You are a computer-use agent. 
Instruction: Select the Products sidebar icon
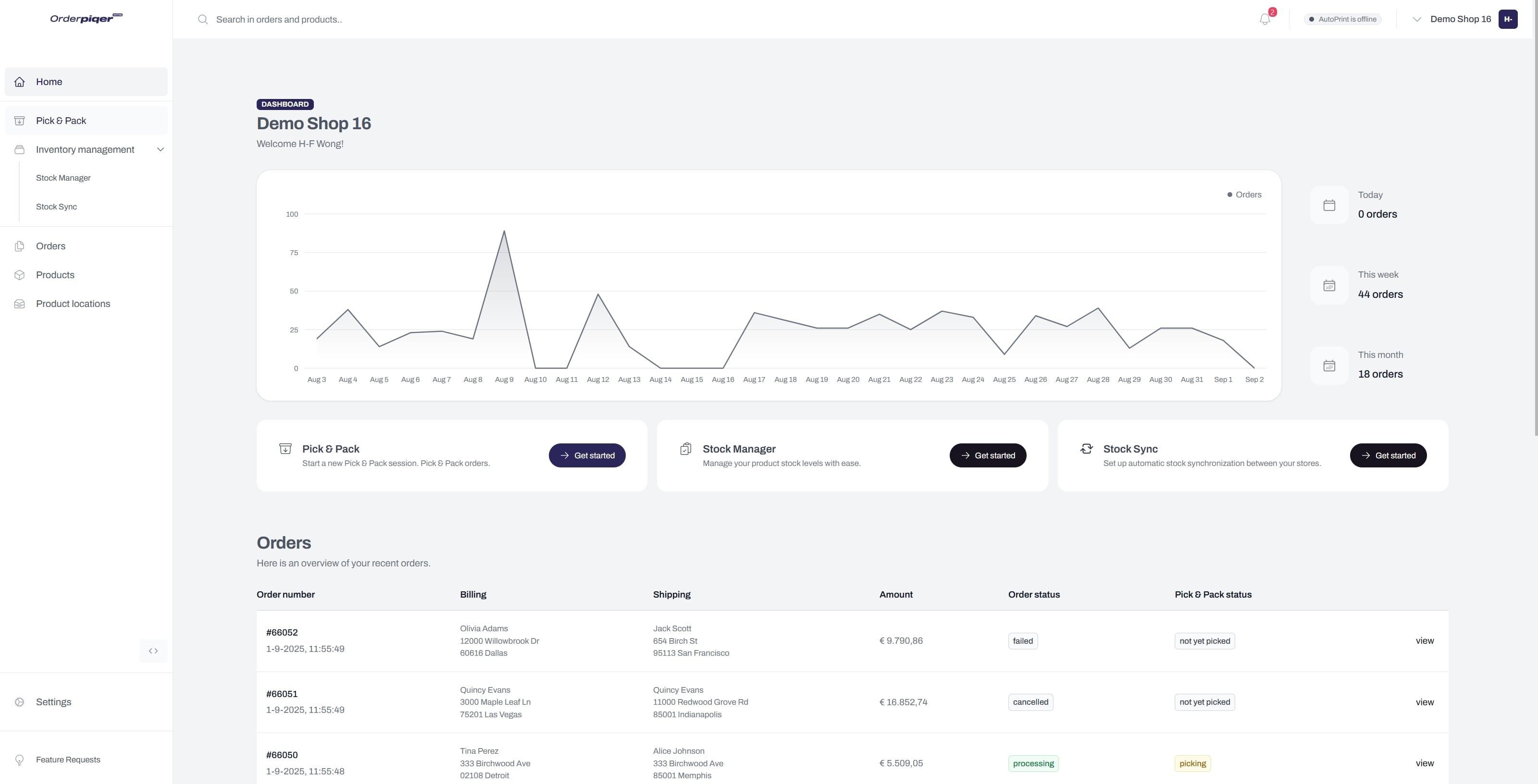click(x=20, y=274)
